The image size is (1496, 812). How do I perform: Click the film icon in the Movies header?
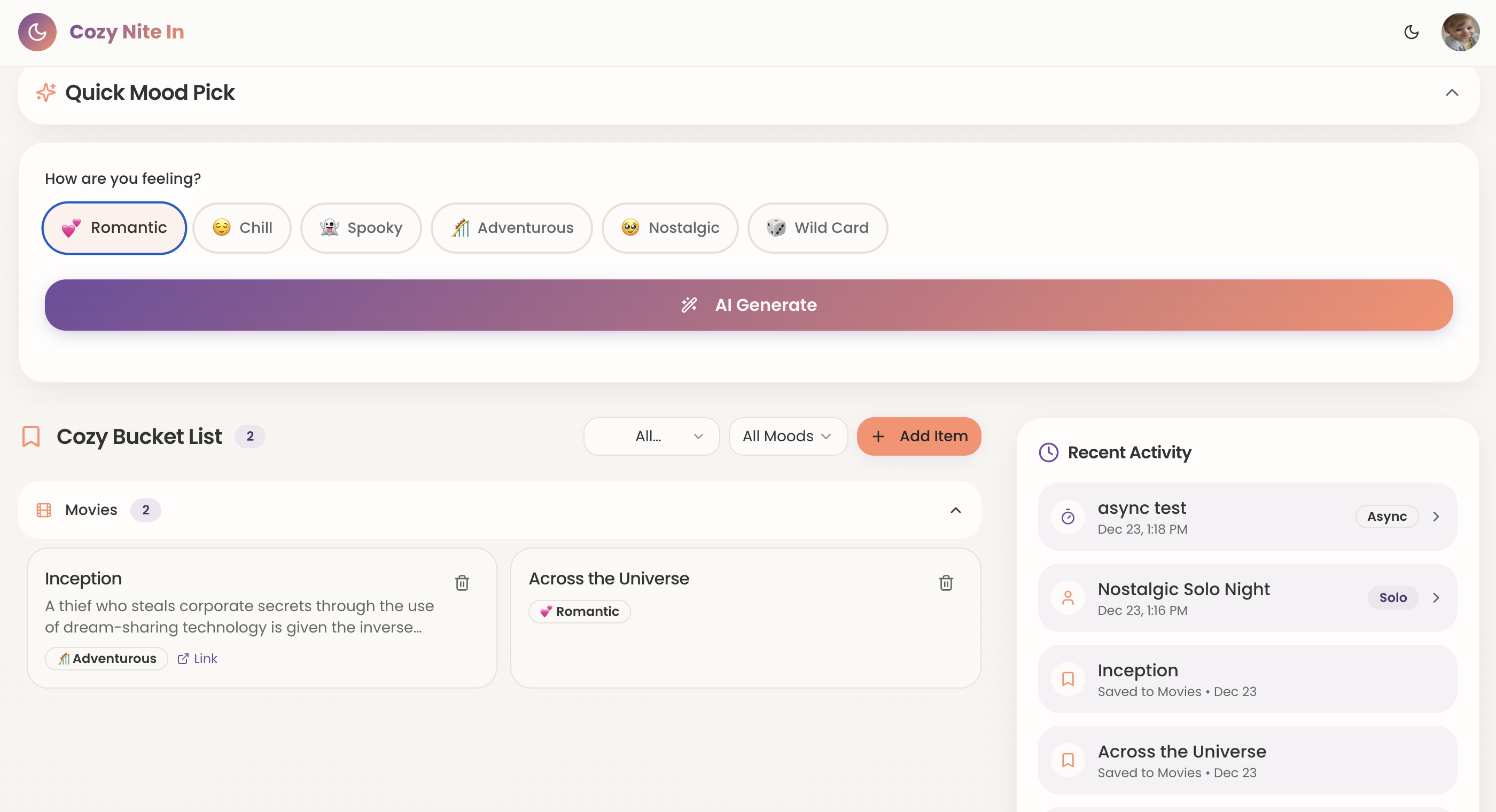pos(44,510)
